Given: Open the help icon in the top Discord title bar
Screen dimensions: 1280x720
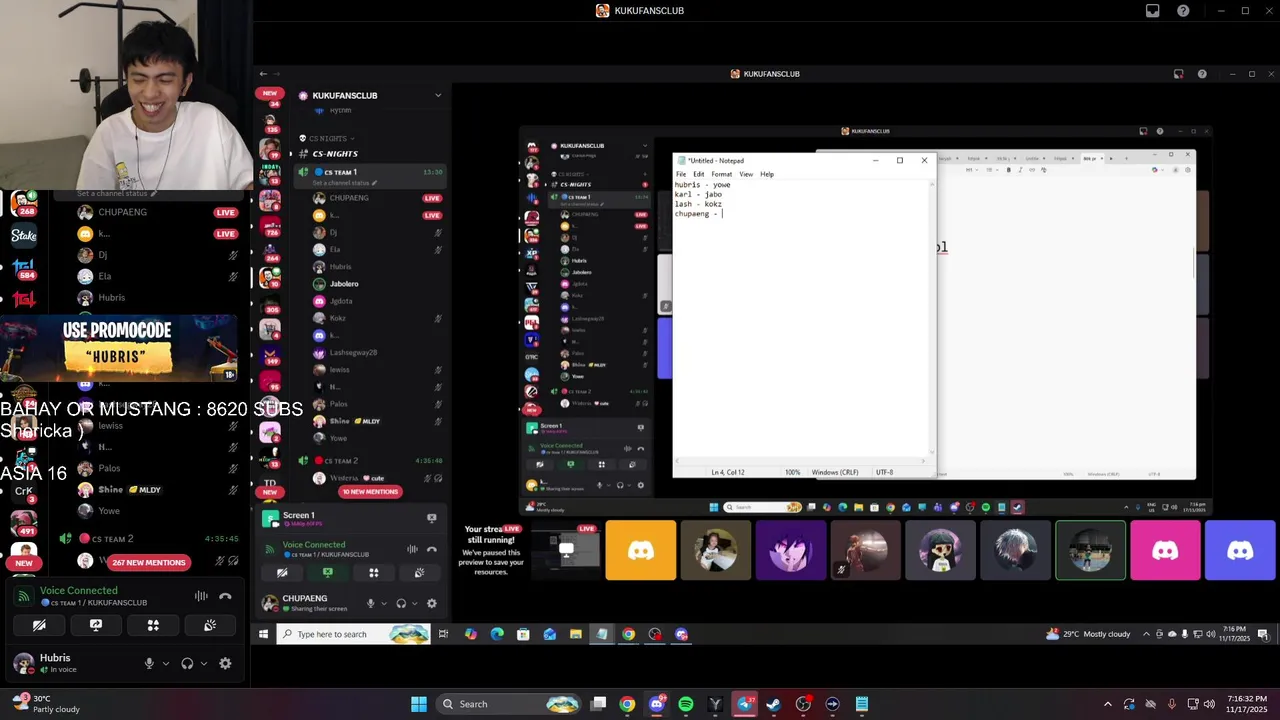Looking at the screenshot, I should 1184,11.
